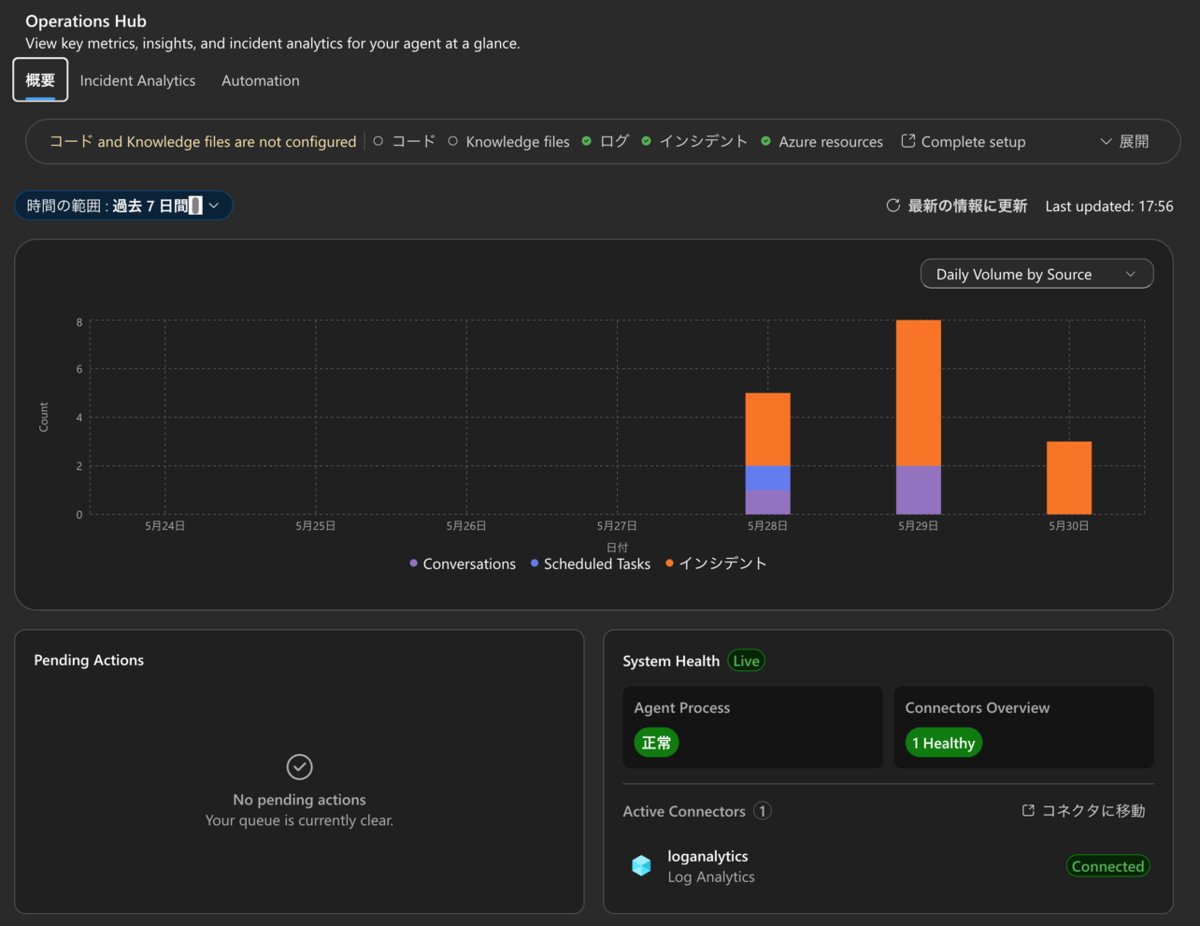Click the loganalytics connector cube icon
Screen dimensions: 1200x926
point(642,866)
